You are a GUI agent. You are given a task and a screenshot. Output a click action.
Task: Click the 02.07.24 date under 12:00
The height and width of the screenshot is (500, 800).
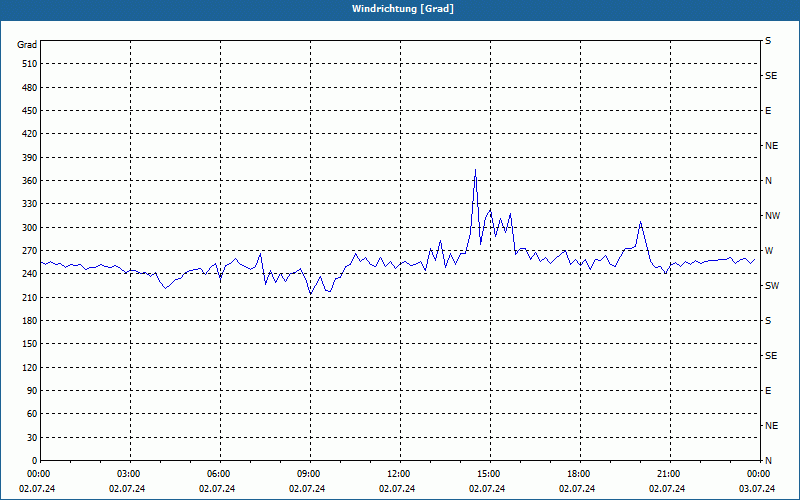click(397, 489)
